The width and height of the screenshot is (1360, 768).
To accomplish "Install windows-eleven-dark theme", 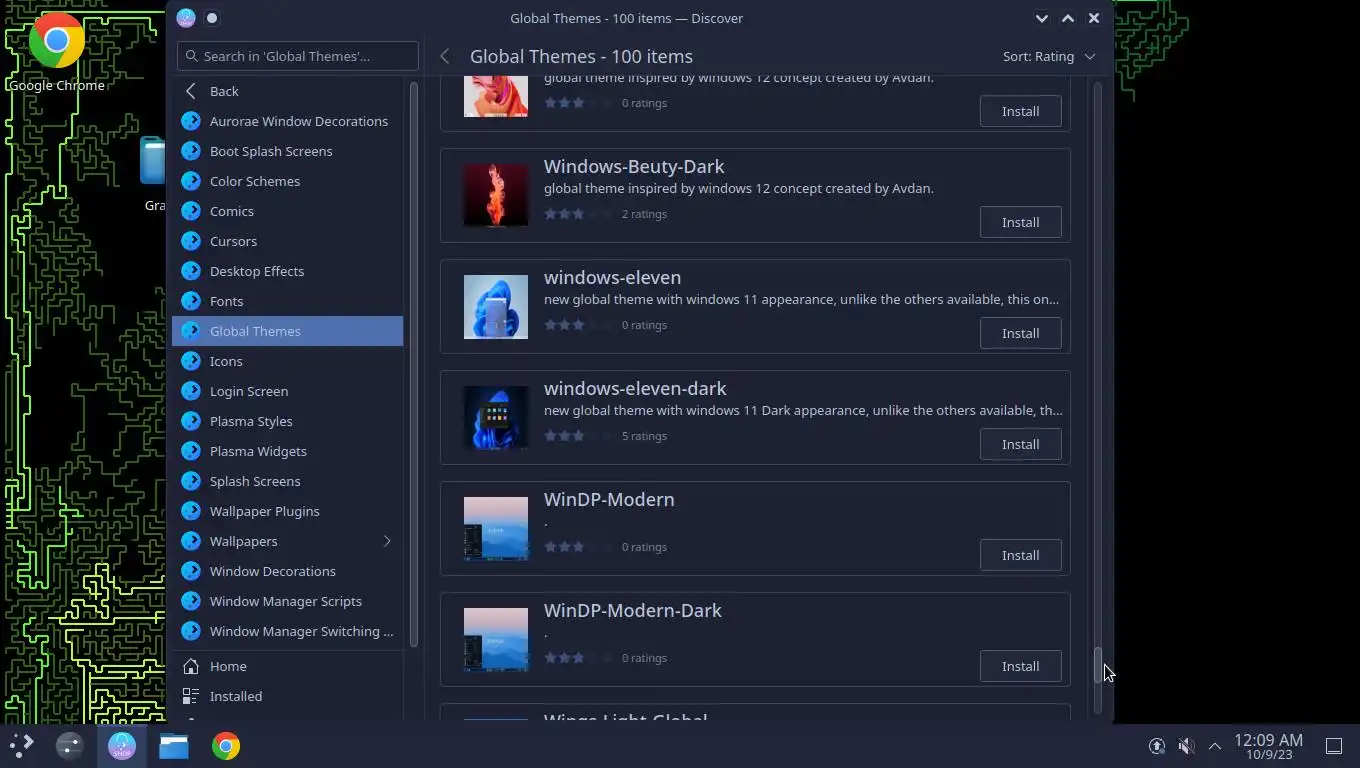I will tap(1020, 444).
